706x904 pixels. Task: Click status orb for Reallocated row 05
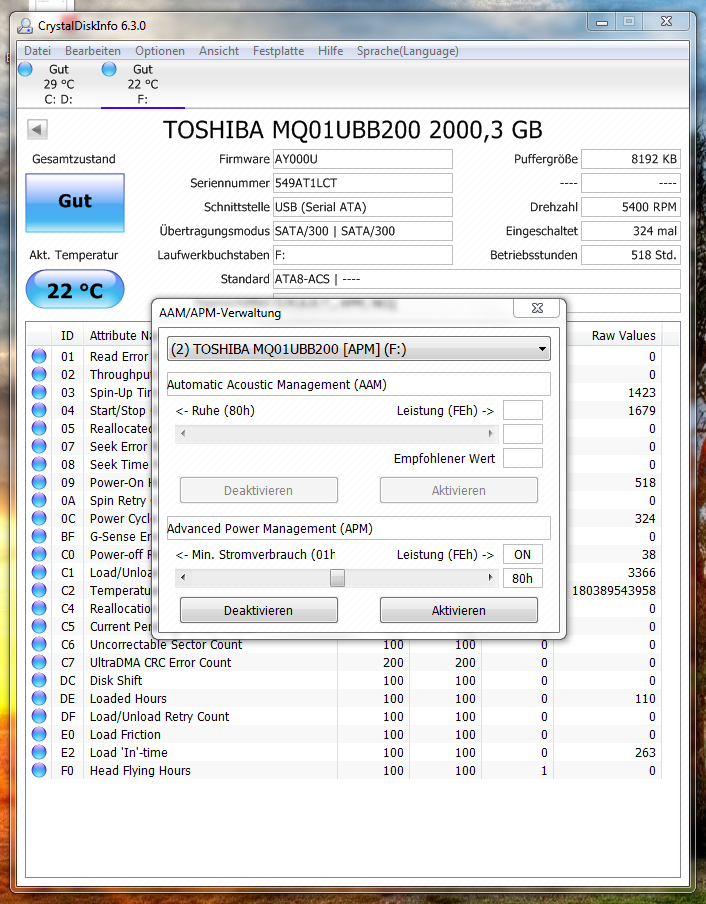coord(39,428)
